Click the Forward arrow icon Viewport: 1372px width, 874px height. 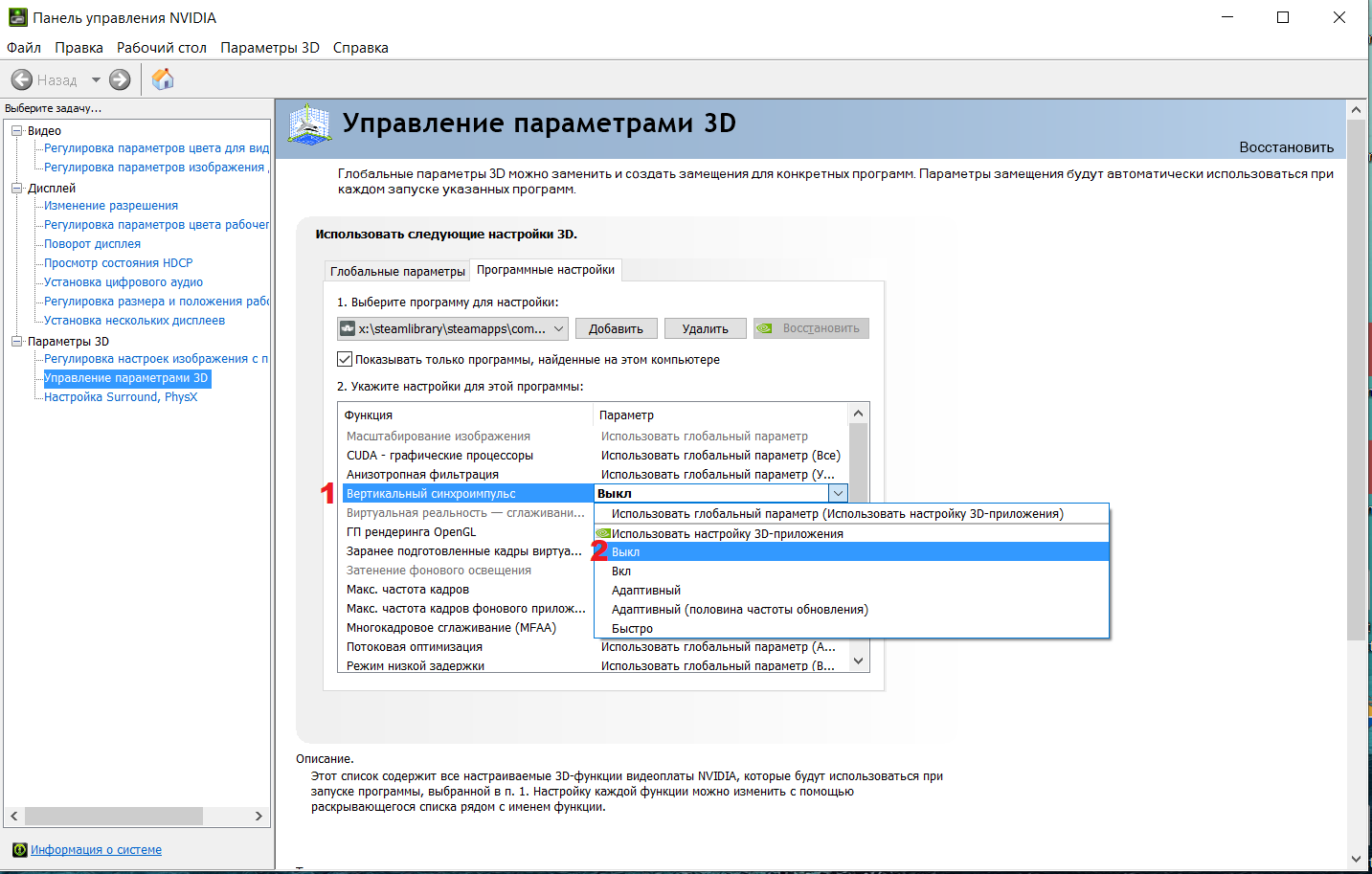tap(120, 79)
